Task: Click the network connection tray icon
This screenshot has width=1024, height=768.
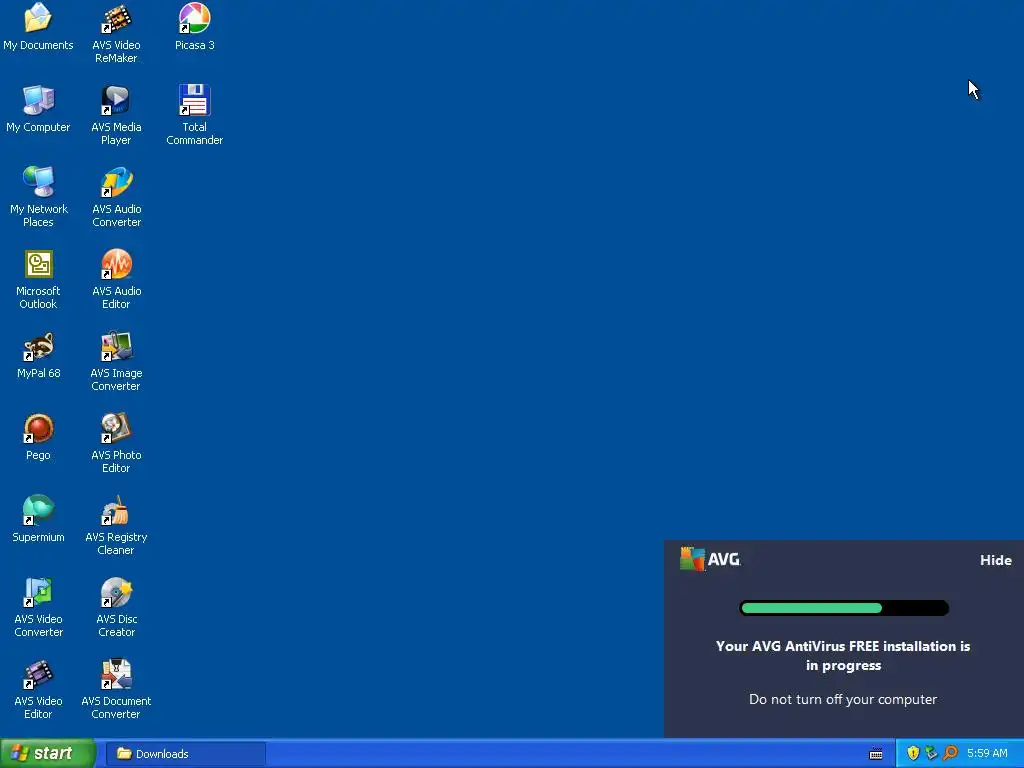Action: (931, 753)
